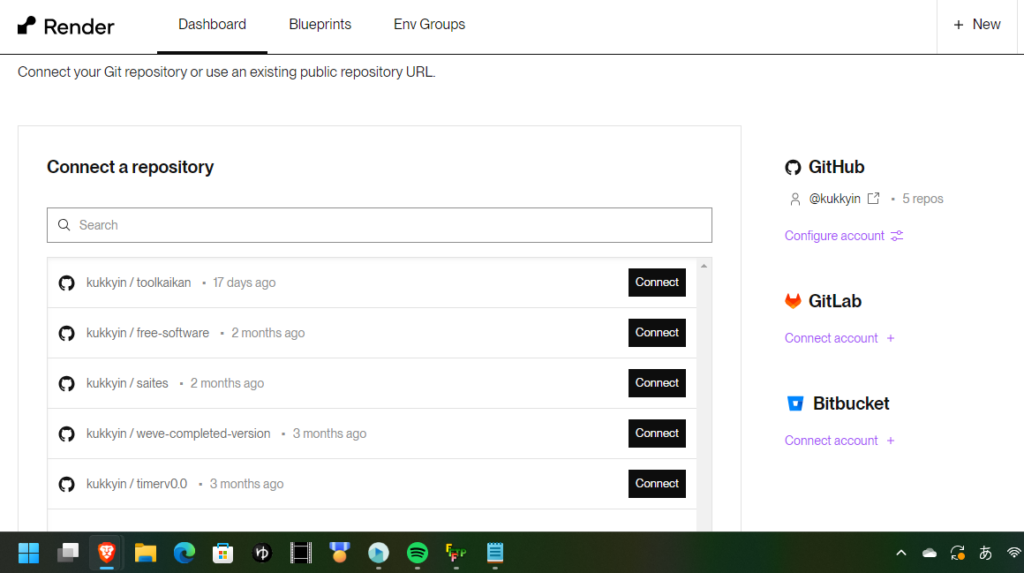
Task: Open File Explorer from the taskbar
Action: pyautogui.click(x=145, y=553)
